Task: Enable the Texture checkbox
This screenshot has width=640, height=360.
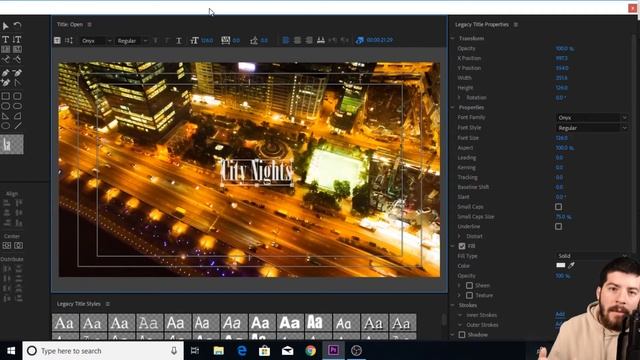Action: point(469,296)
